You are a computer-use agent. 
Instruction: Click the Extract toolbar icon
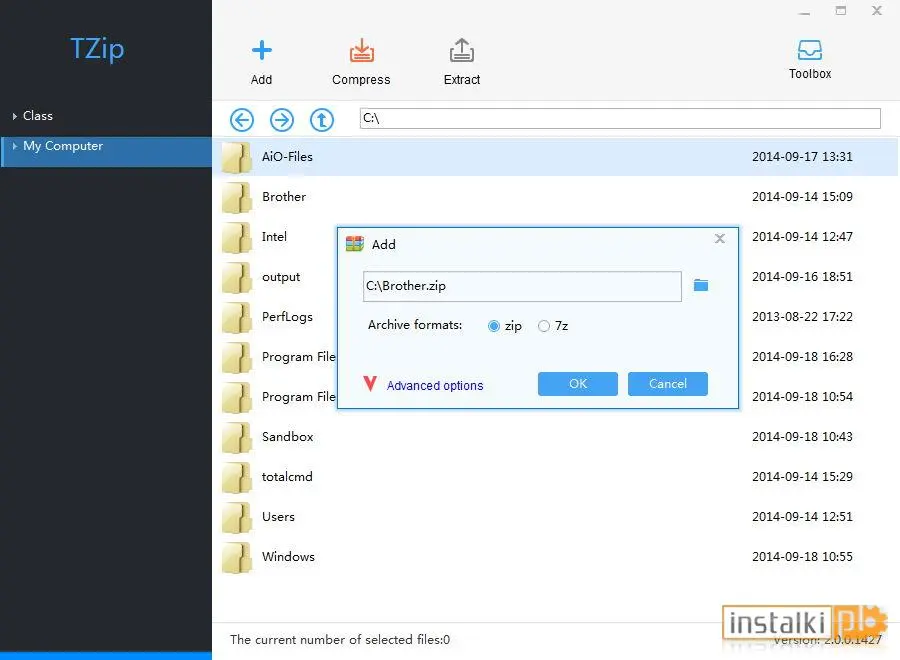[461, 51]
